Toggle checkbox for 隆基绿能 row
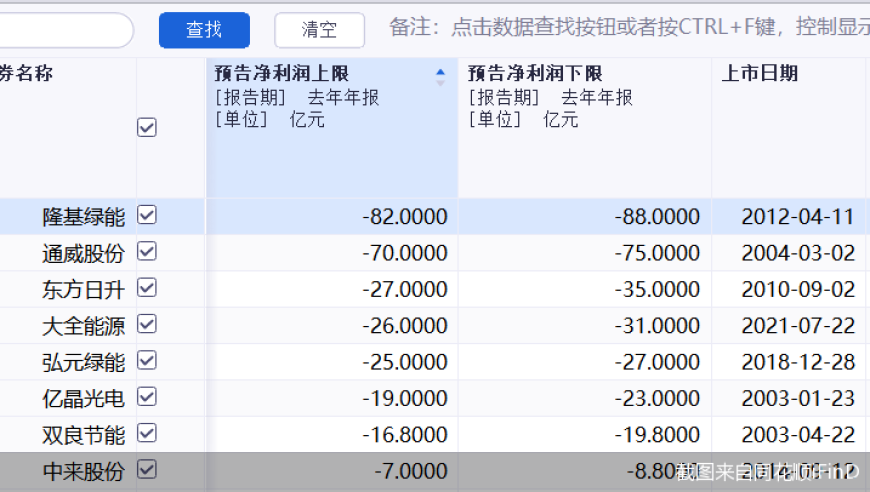The height and width of the screenshot is (492, 870). pyautogui.click(x=147, y=215)
